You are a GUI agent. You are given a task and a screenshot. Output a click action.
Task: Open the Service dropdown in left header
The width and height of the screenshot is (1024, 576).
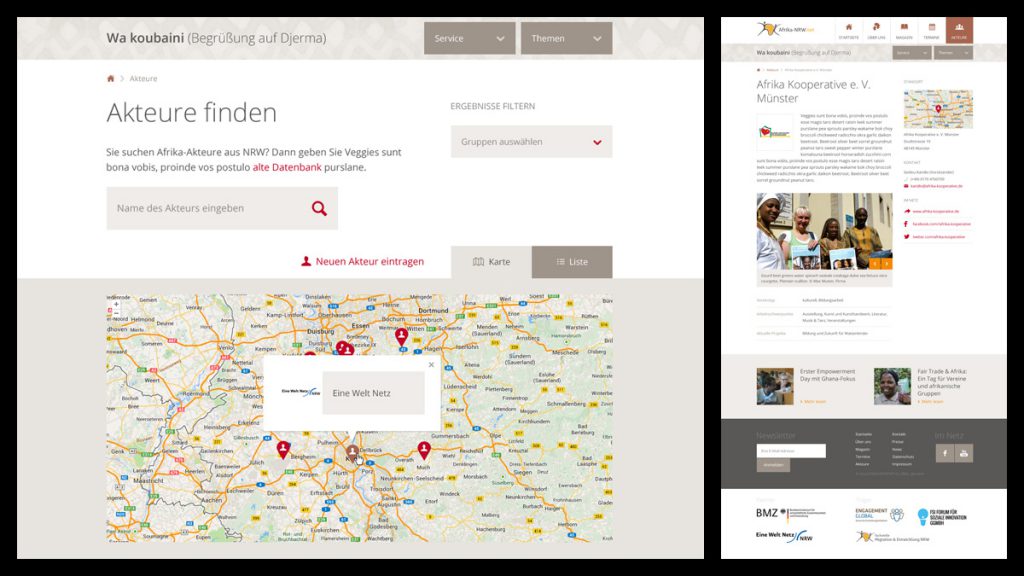click(470, 38)
